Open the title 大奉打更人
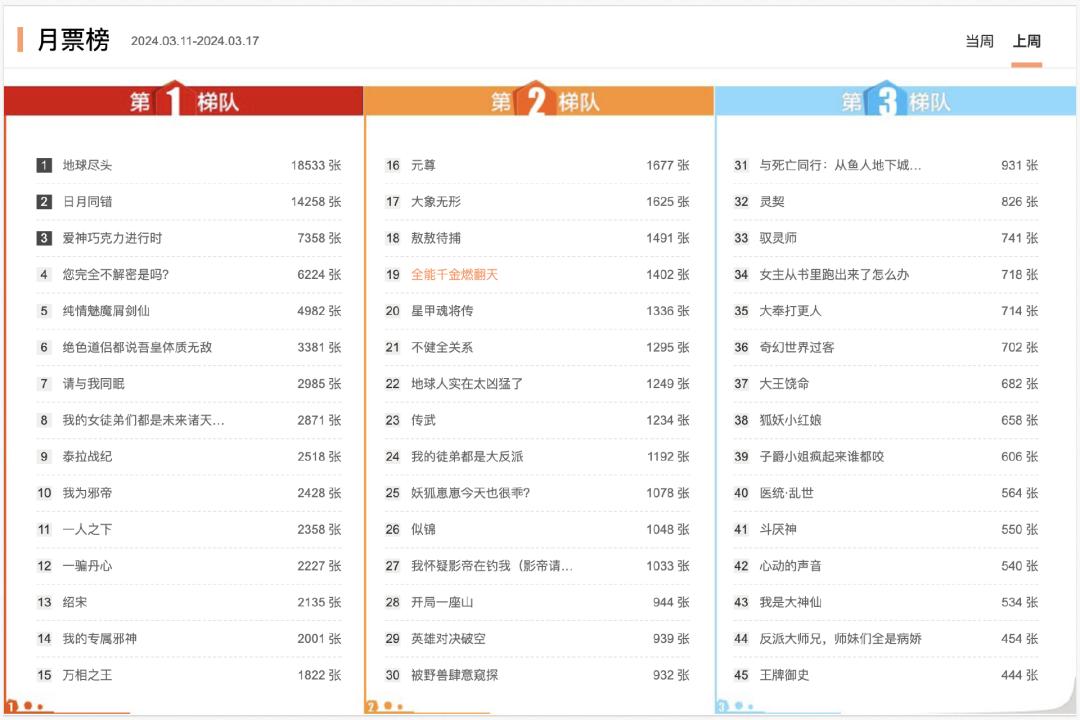Viewport: 1080px width, 720px height. tap(790, 311)
